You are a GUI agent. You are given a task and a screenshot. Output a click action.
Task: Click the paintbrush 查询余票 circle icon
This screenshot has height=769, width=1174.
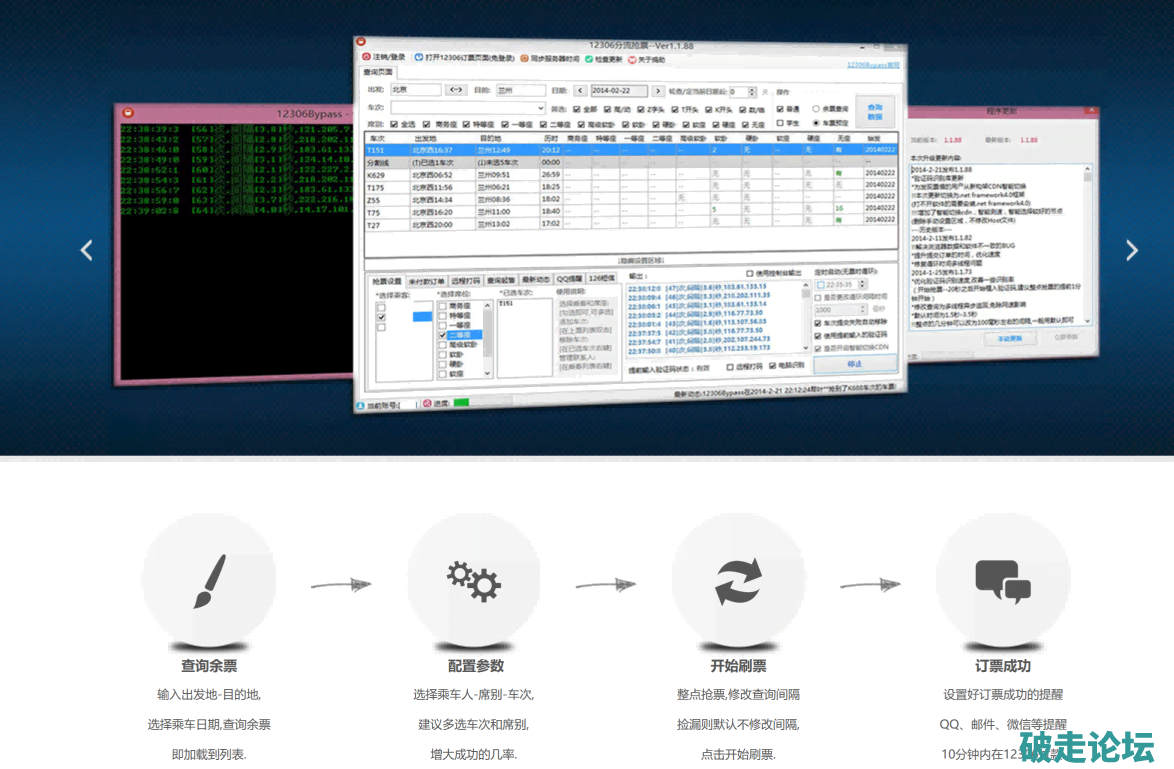[208, 580]
